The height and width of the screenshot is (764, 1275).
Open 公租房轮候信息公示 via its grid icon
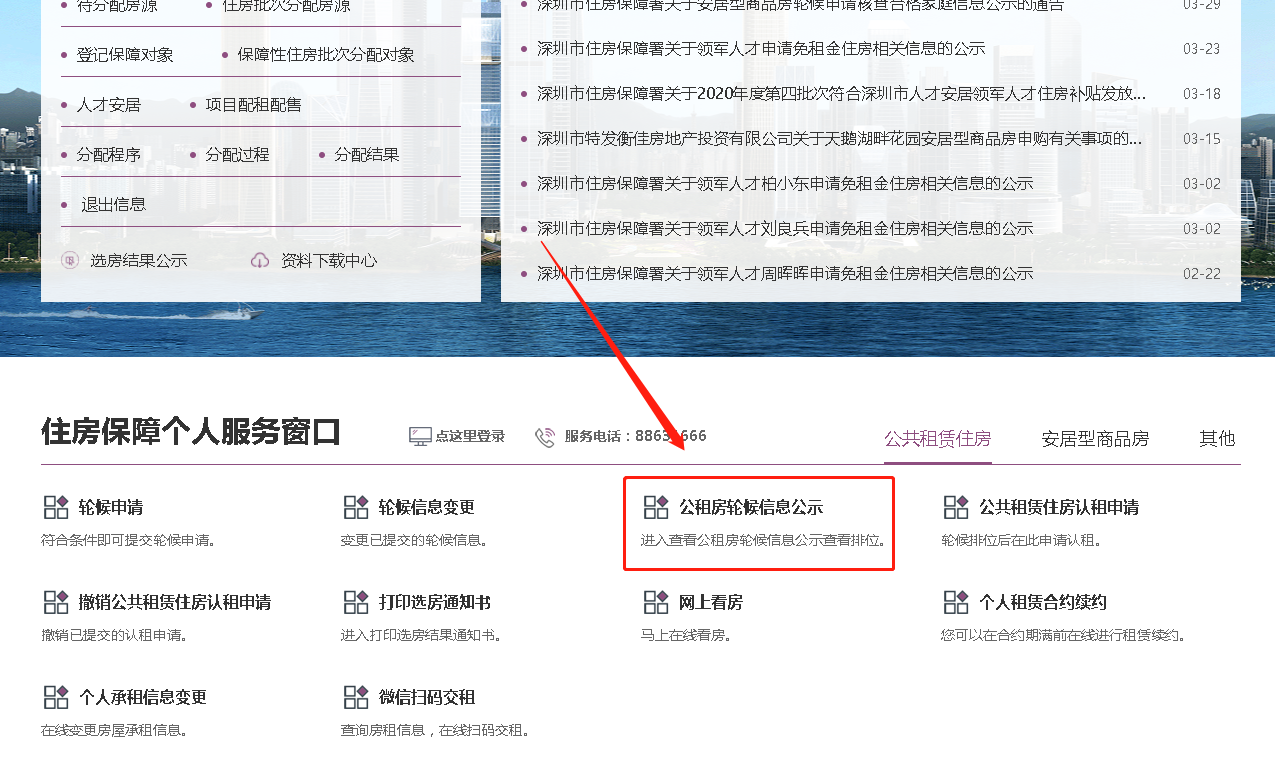coord(657,507)
